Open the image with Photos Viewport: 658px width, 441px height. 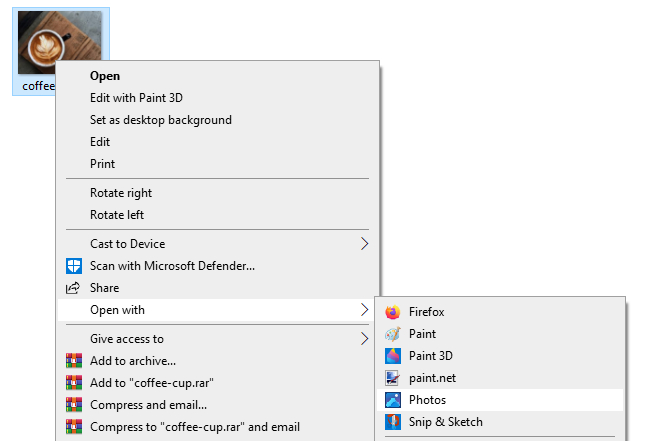tap(500, 400)
